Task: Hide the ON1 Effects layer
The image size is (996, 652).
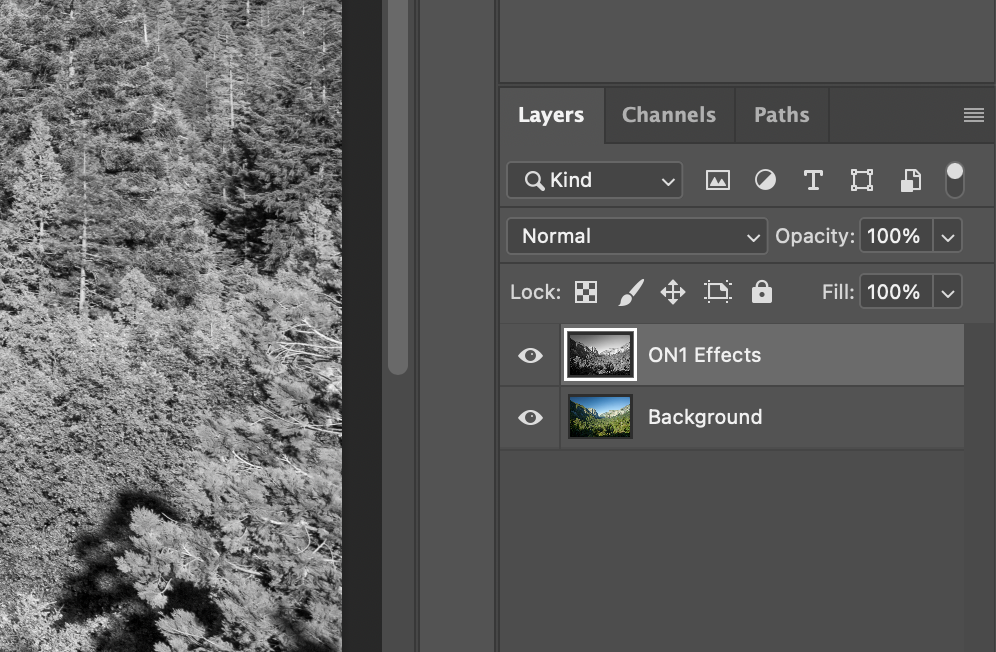Action: 530,355
